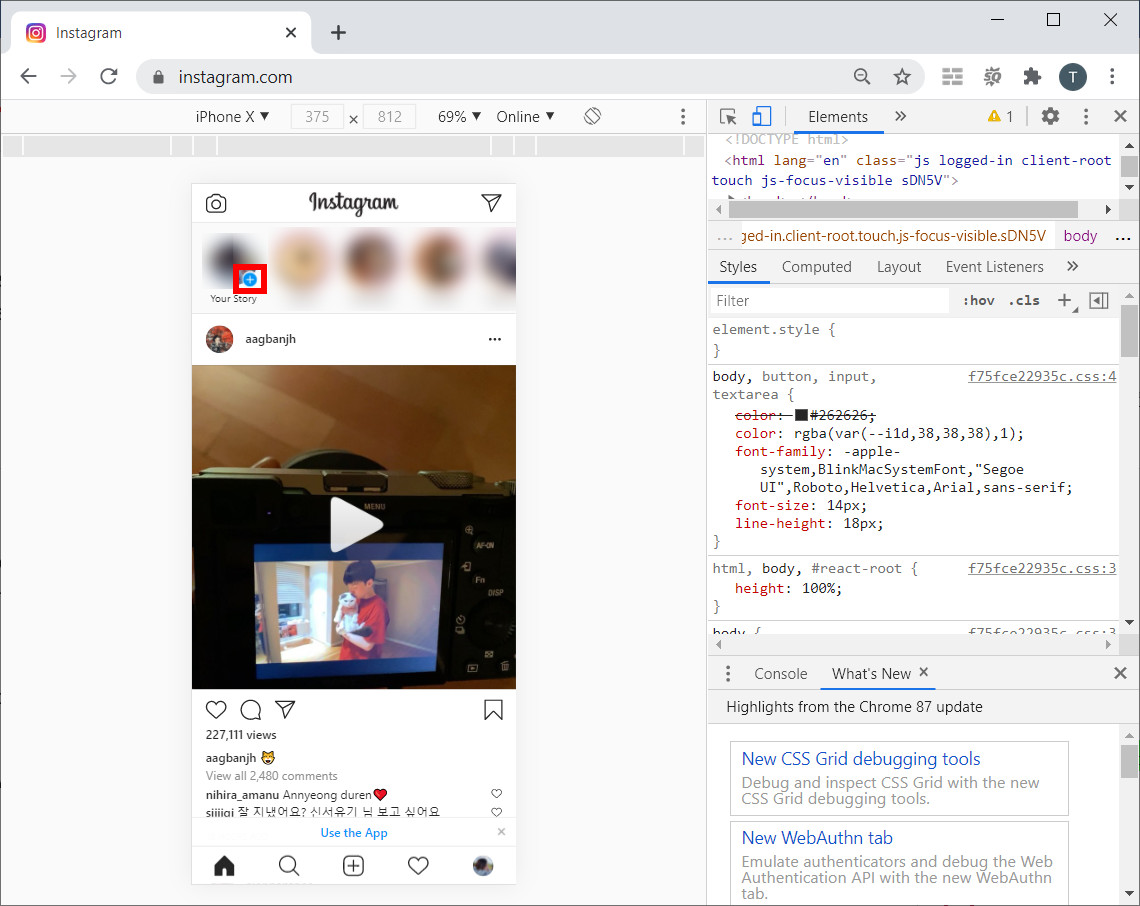Go to Instagram home tab
Screen dimensions: 1140x906
(225, 865)
